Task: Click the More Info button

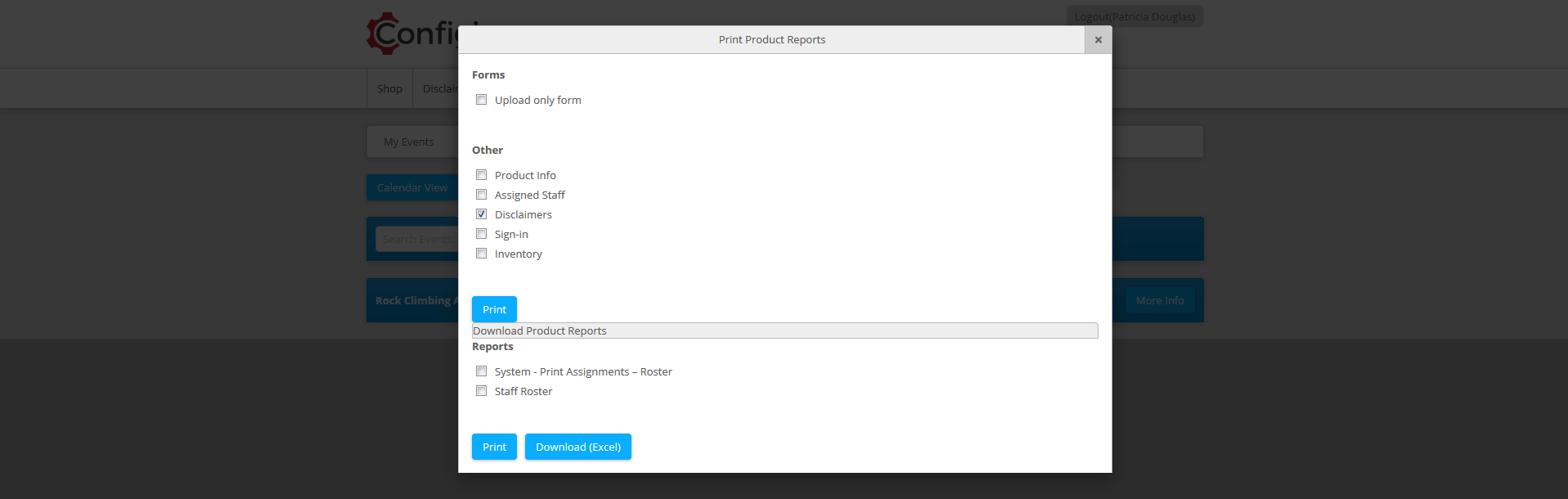Action: pos(1160,300)
